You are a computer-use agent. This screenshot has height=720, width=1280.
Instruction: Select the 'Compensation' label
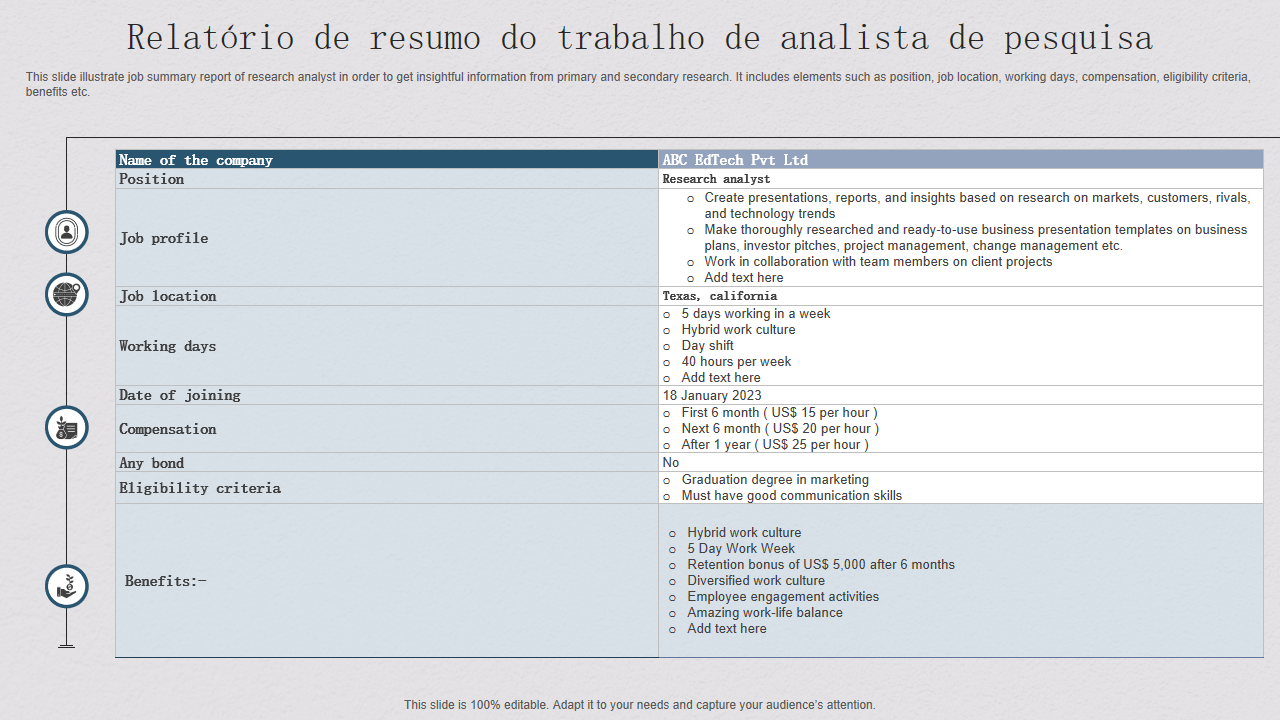click(168, 429)
